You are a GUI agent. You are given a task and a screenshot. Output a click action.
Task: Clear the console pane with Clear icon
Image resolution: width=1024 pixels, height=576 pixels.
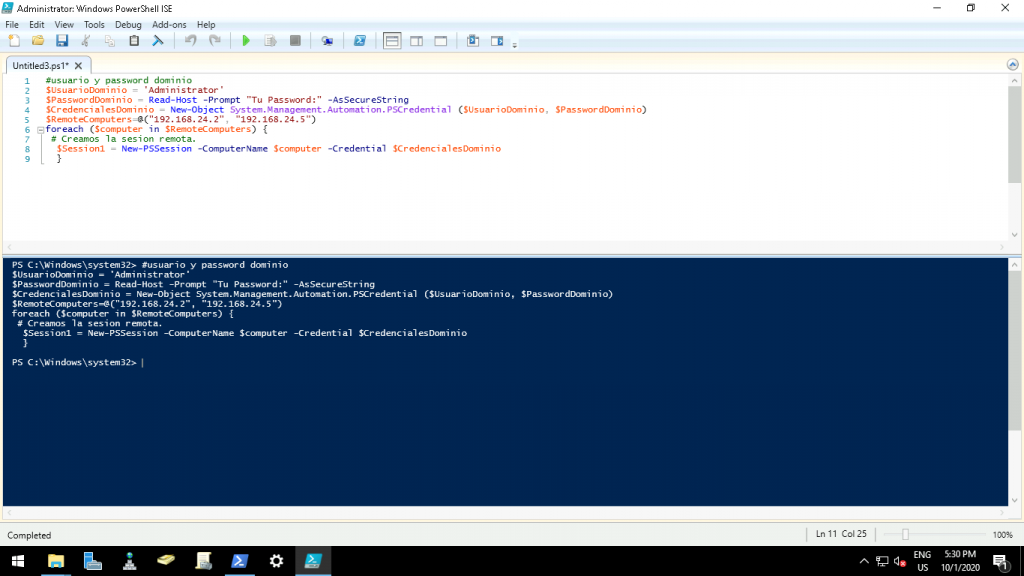158,41
